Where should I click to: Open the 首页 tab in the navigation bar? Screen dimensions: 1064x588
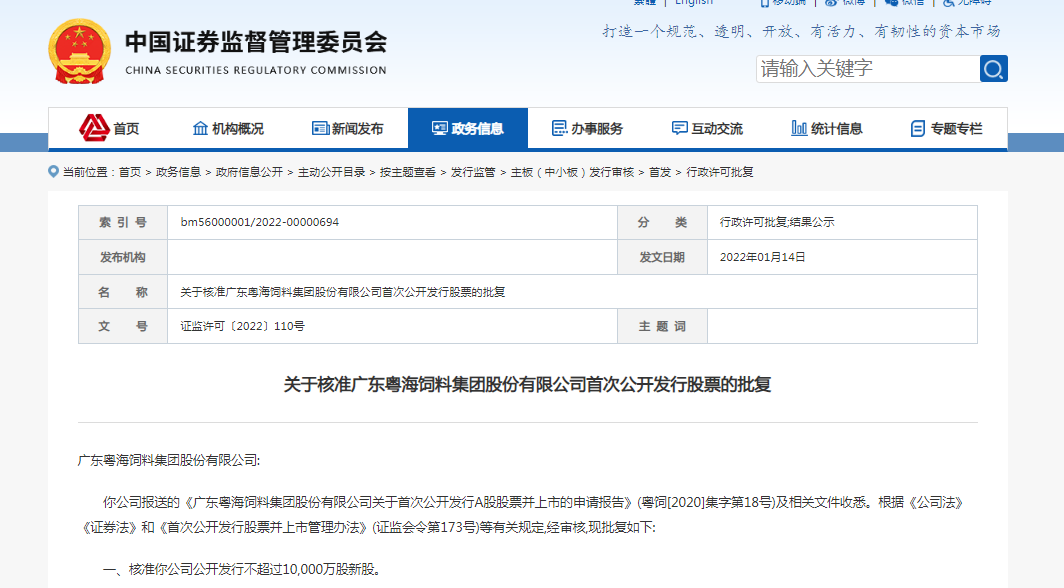[109, 128]
